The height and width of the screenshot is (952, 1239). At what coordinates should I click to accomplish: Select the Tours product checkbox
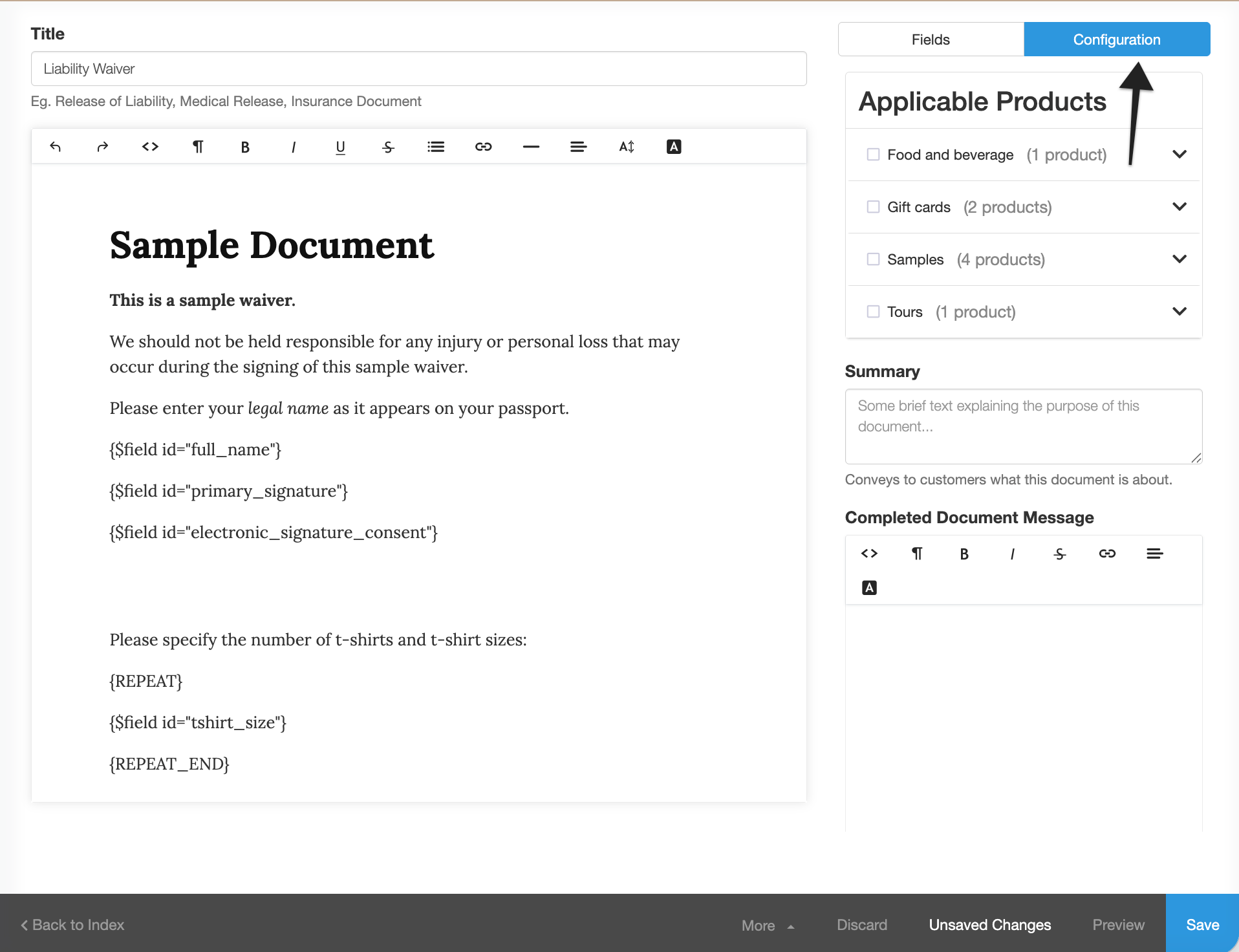(873, 312)
